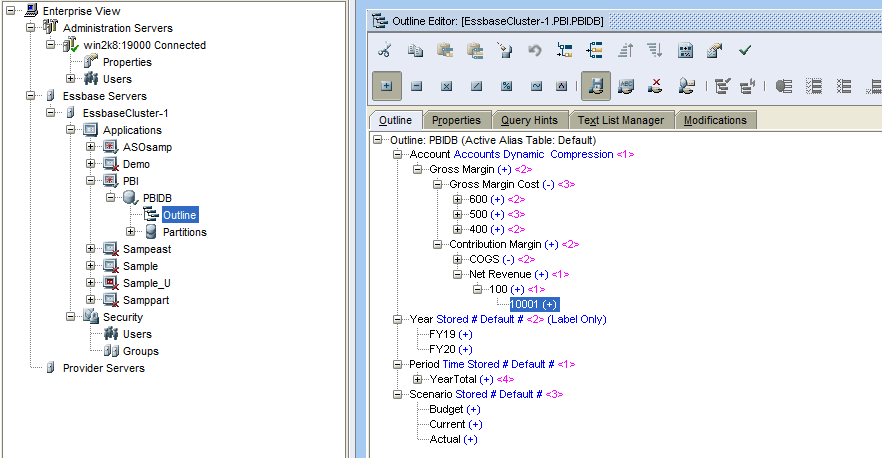Switch to the Outline tab
Screen dimensions: 882x458
(395, 120)
